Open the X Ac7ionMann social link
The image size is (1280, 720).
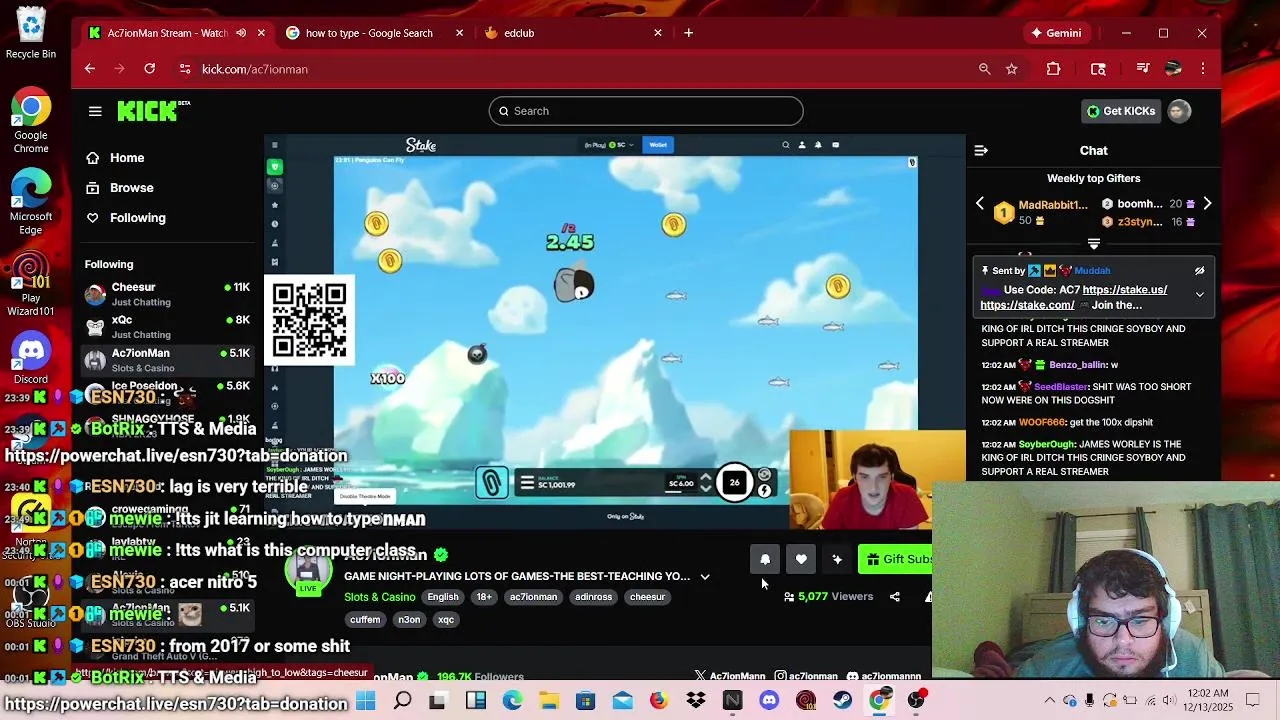click(x=730, y=677)
